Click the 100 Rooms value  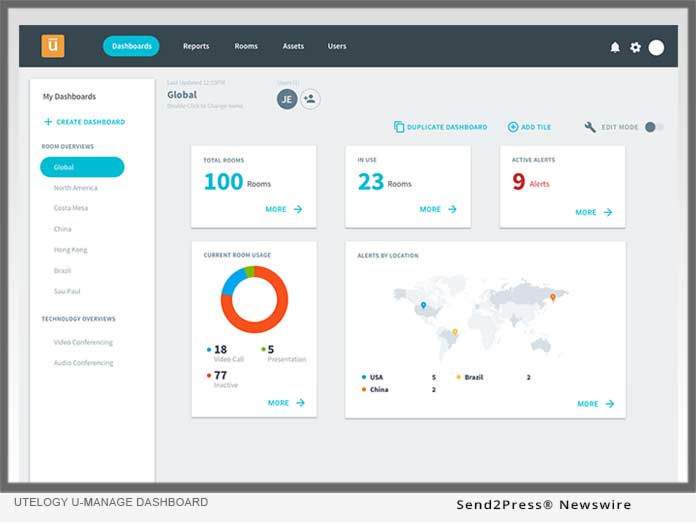point(237,182)
